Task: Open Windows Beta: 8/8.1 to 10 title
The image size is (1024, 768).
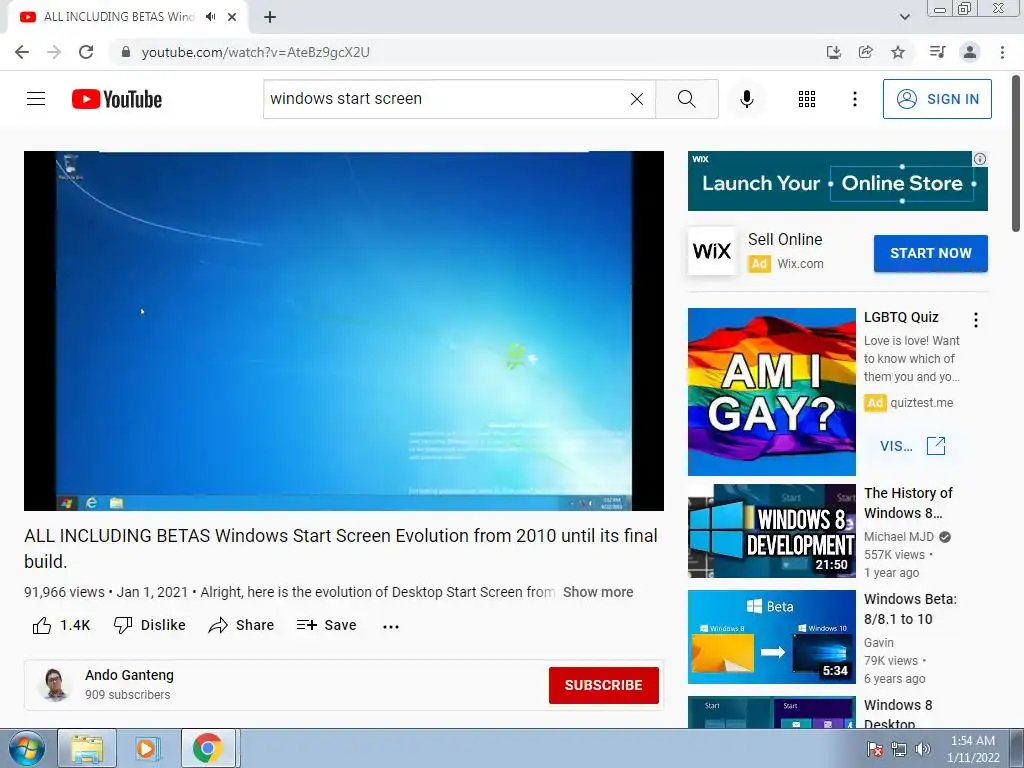Action: tap(910, 609)
